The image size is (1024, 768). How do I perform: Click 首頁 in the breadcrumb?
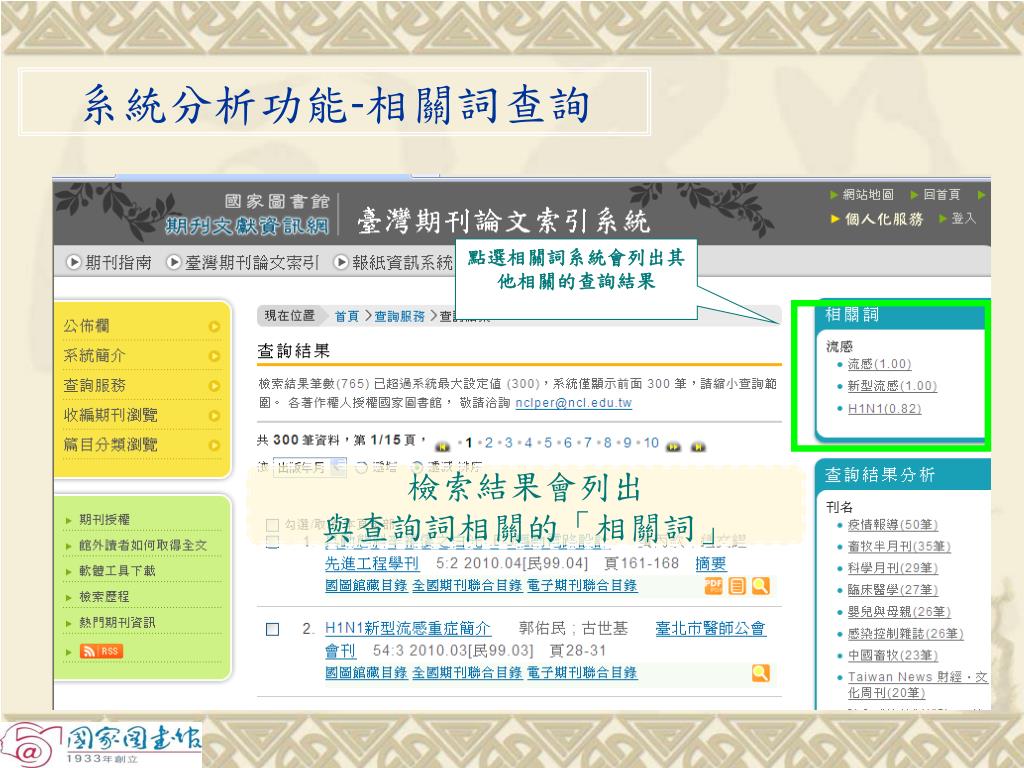coord(347,316)
